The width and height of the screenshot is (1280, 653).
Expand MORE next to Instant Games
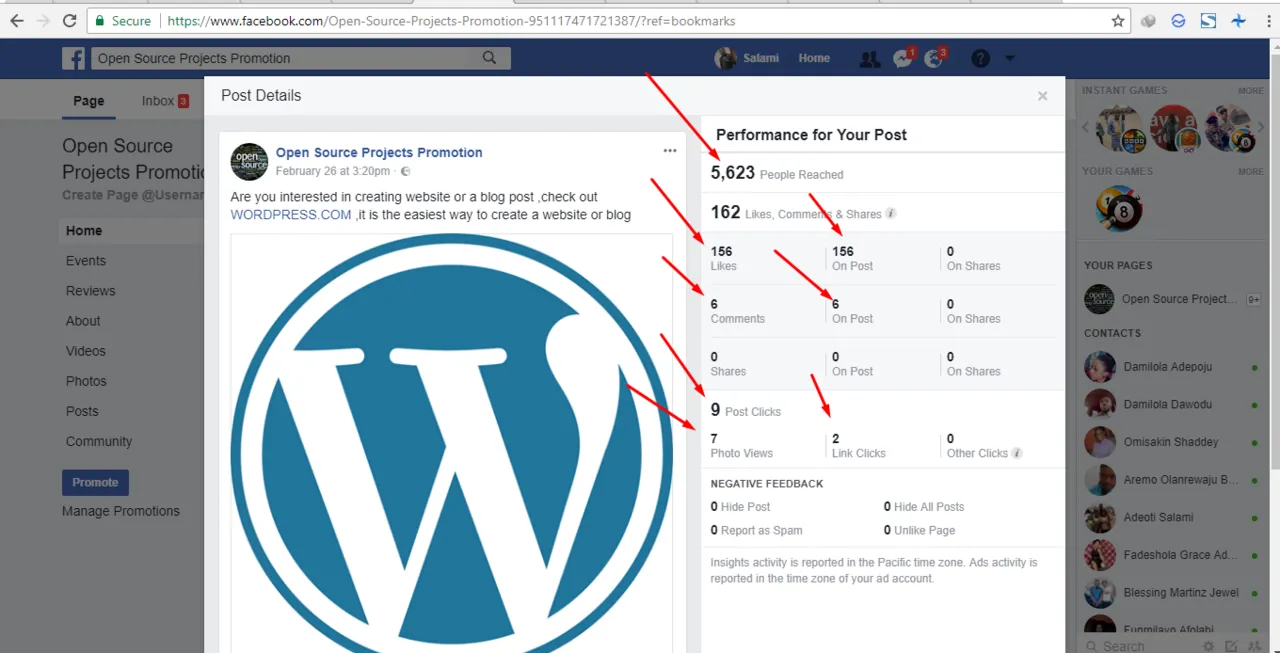pyautogui.click(x=1251, y=91)
